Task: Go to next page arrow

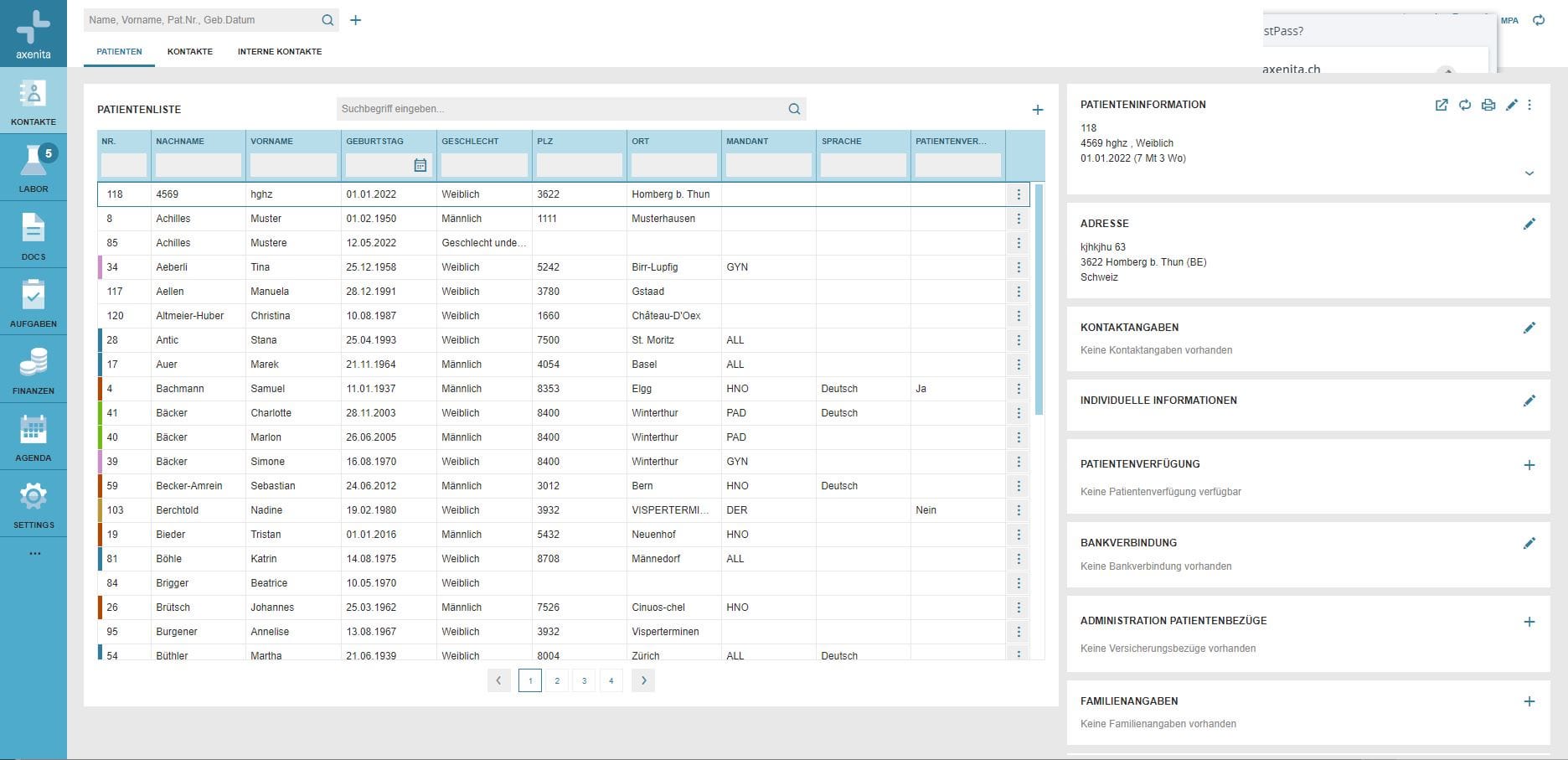Action: pyautogui.click(x=643, y=680)
